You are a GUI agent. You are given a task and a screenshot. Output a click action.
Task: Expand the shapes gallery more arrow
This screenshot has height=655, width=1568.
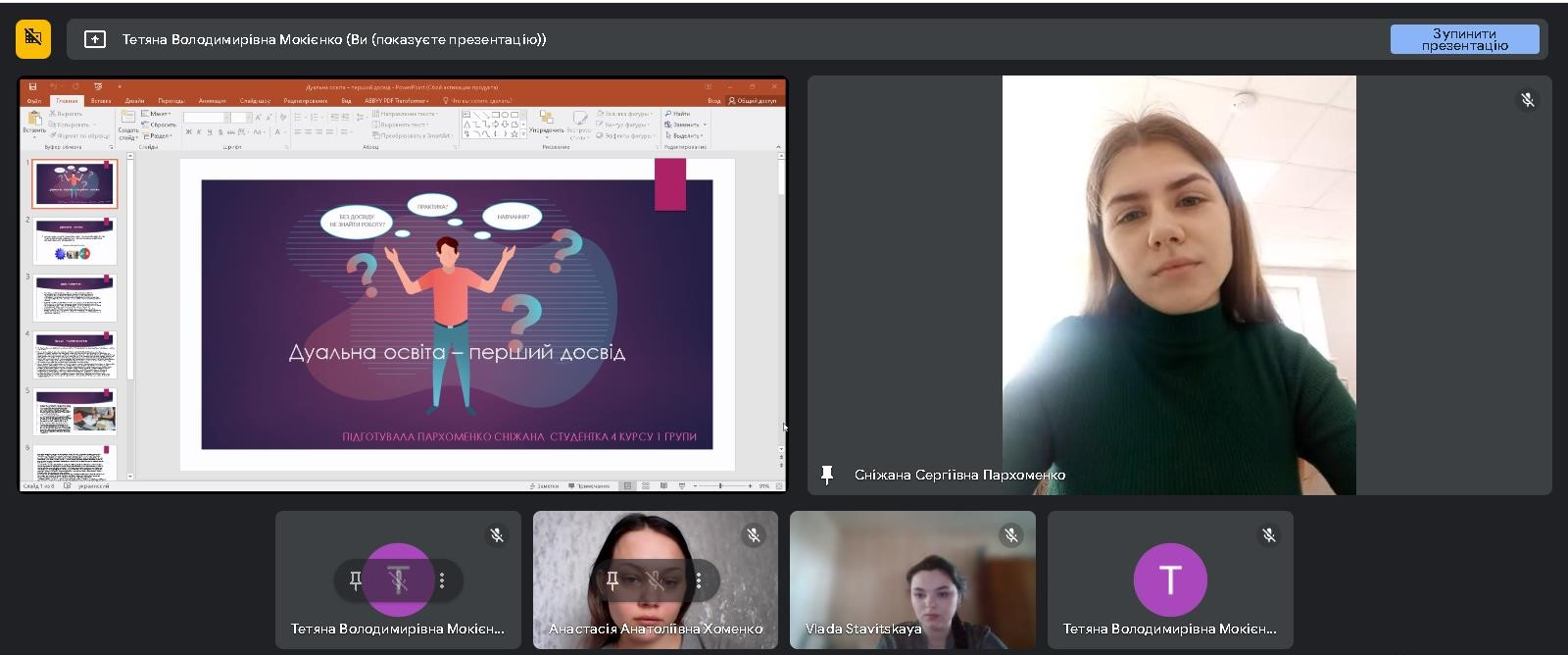coord(523,134)
